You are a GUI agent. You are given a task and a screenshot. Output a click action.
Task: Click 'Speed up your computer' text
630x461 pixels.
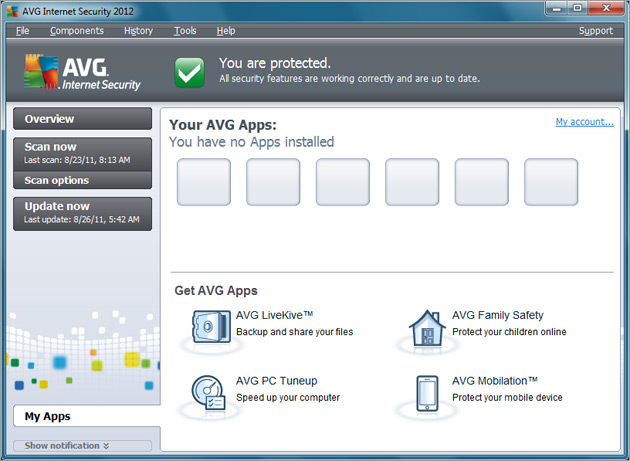pos(288,397)
